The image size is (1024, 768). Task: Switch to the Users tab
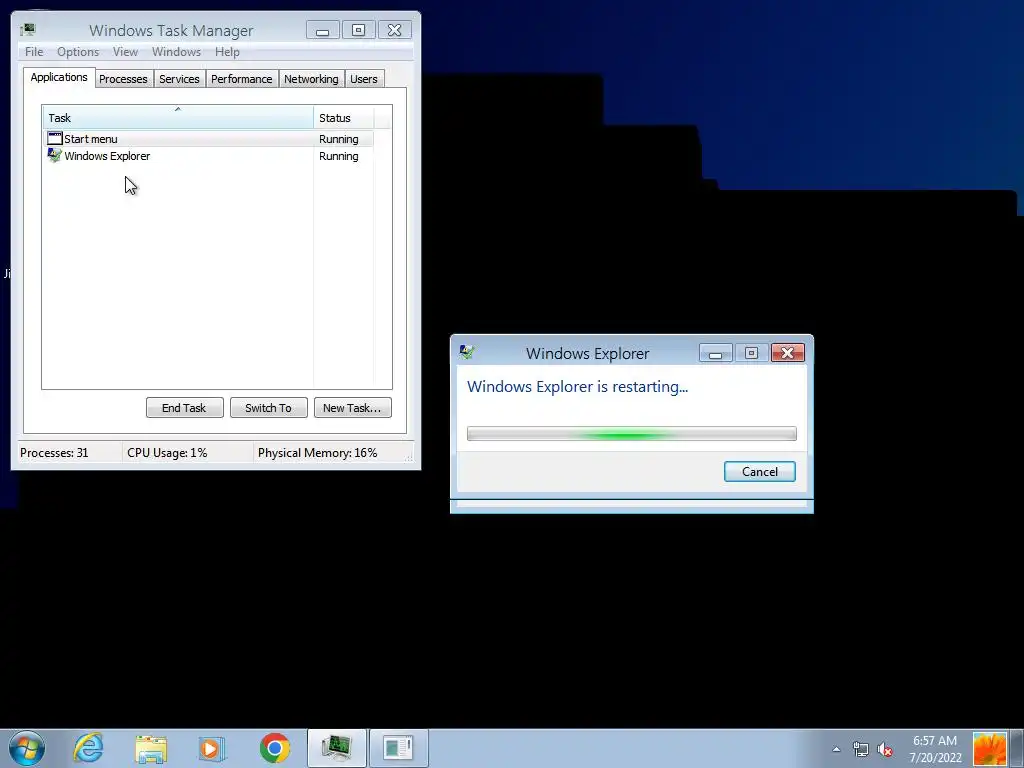(x=364, y=79)
